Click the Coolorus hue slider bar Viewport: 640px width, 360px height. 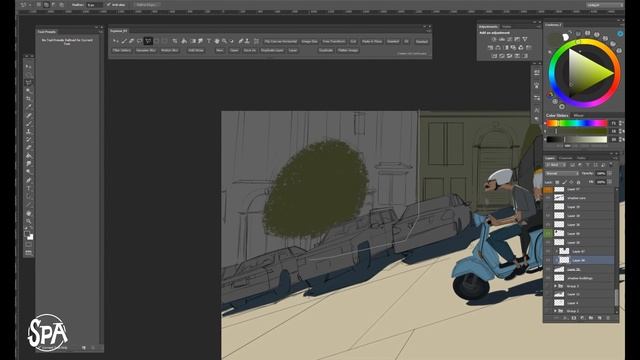click(x=577, y=123)
